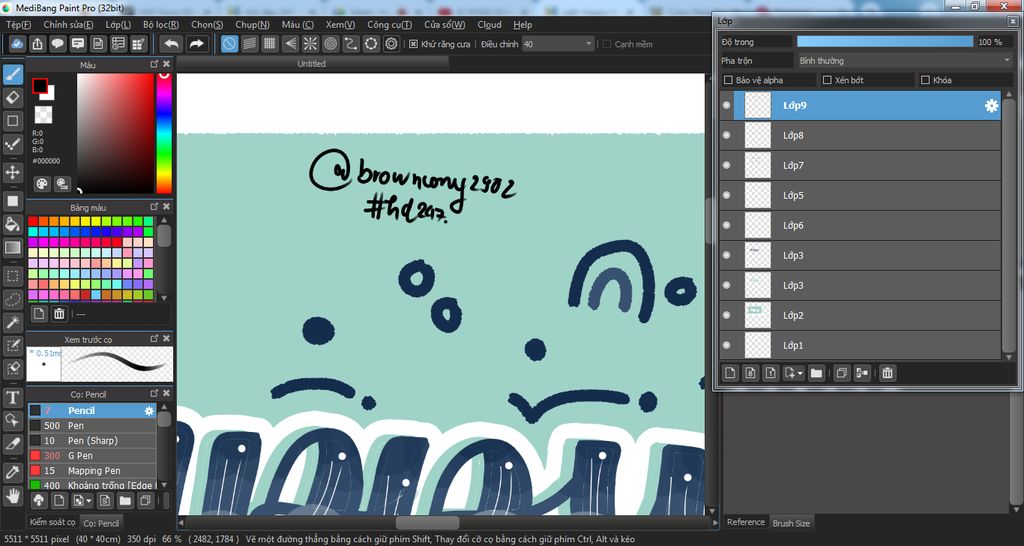The height and width of the screenshot is (546, 1024).
Task: Select the Hand pan tool
Action: (12, 495)
